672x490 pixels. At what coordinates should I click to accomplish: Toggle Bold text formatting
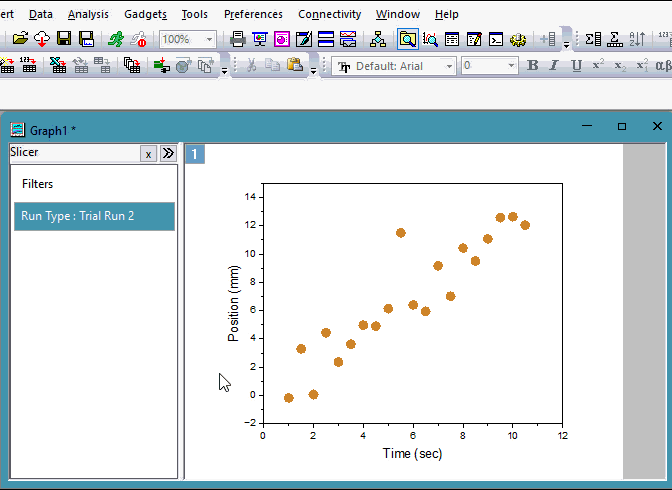pyautogui.click(x=532, y=66)
